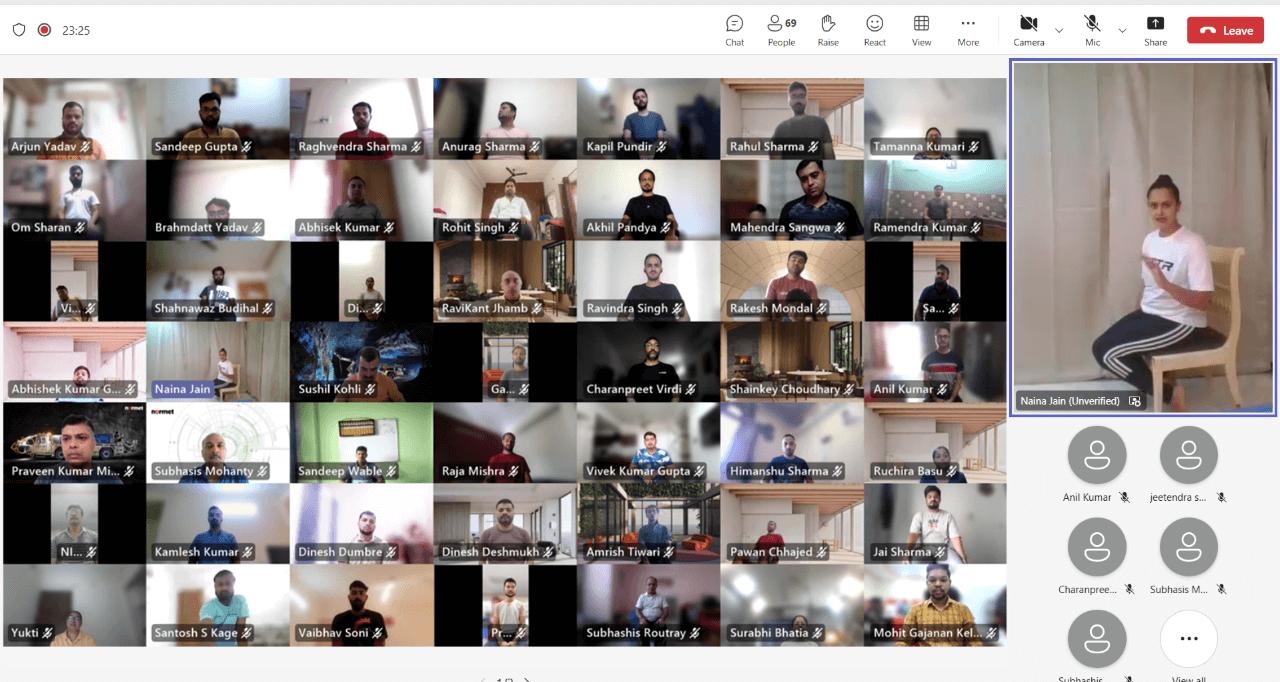Image resolution: width=1280 pixels, height=682 pixels.
Task: Click Mohit Gajanan Kel... video tile
Action: (x=935, y=604)
